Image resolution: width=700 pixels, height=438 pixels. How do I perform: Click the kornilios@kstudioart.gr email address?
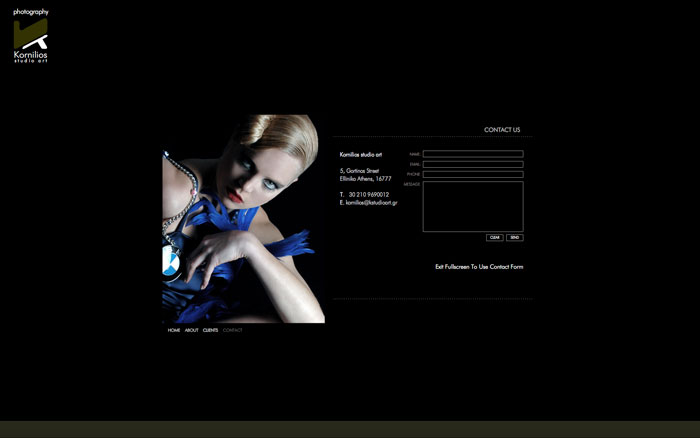371,203
